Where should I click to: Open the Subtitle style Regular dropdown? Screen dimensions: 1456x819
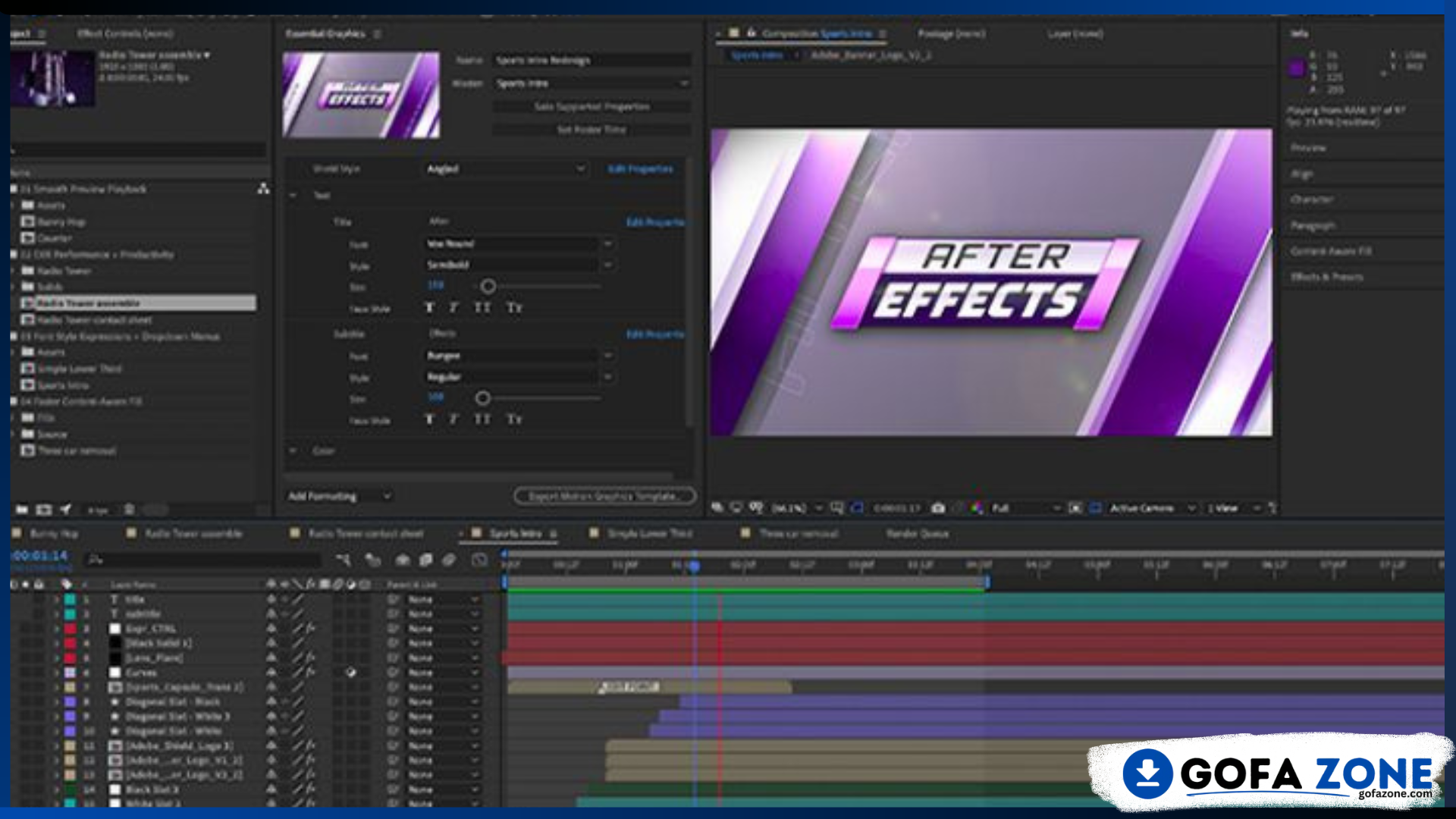(519, 377)
